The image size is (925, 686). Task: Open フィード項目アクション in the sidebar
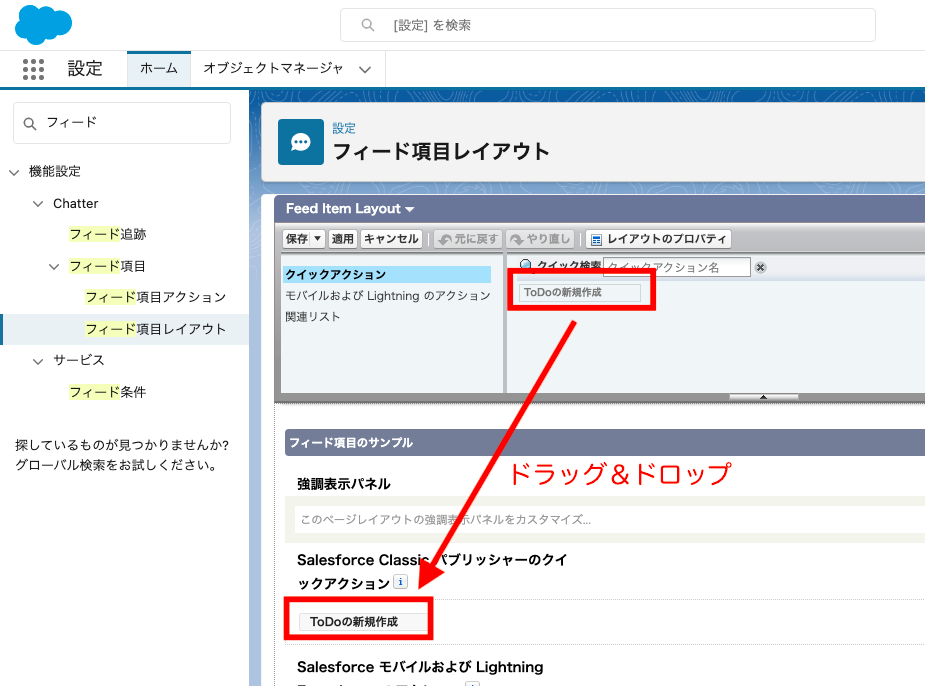pyautogui.click(x=156, y=297)
